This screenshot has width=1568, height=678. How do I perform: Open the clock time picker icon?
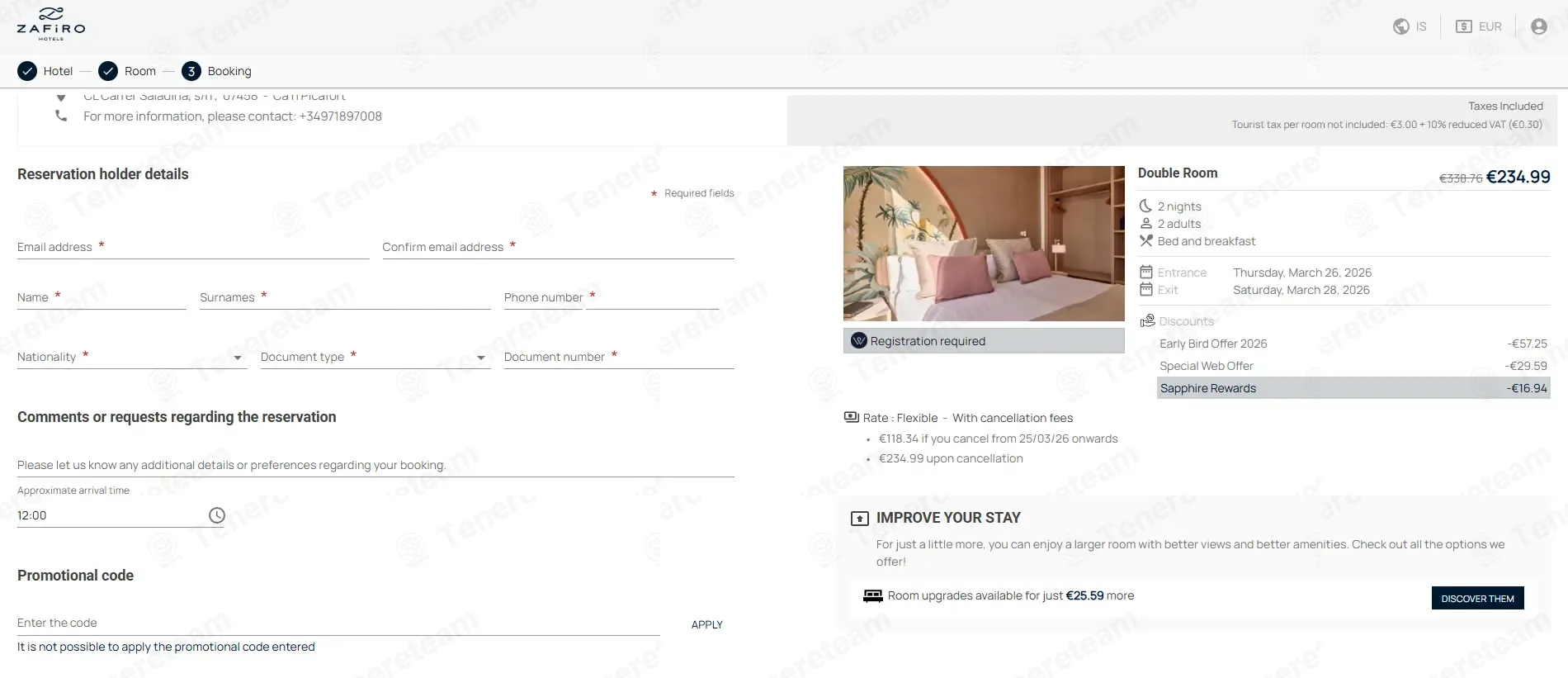[x=217, y=515]
